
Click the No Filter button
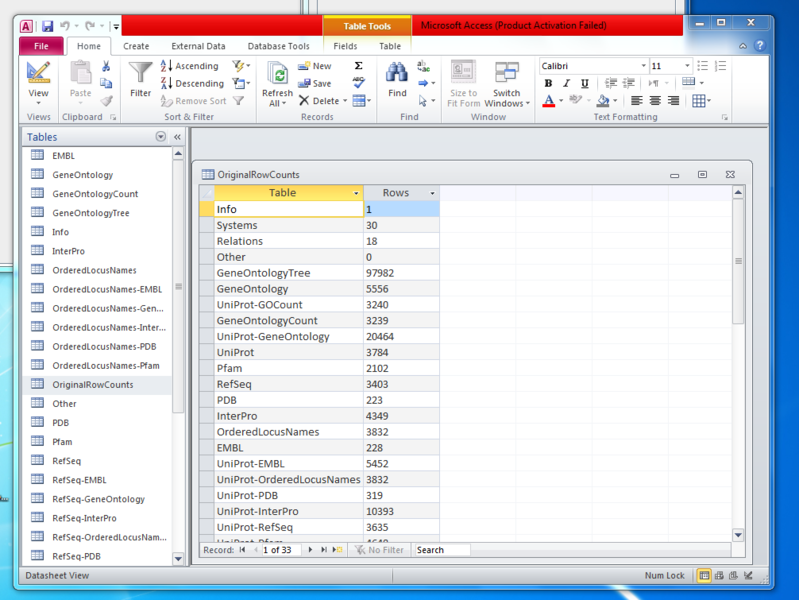[379, 550]
